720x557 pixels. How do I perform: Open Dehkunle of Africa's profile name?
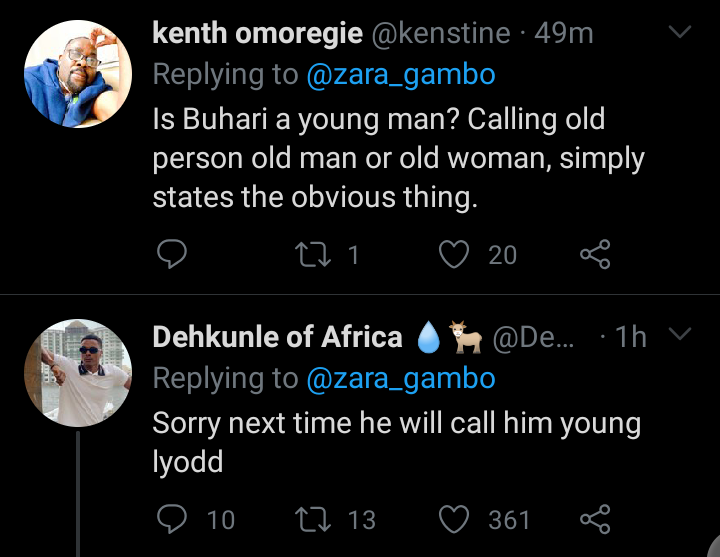pyautogui.click(x=277, y=337)
